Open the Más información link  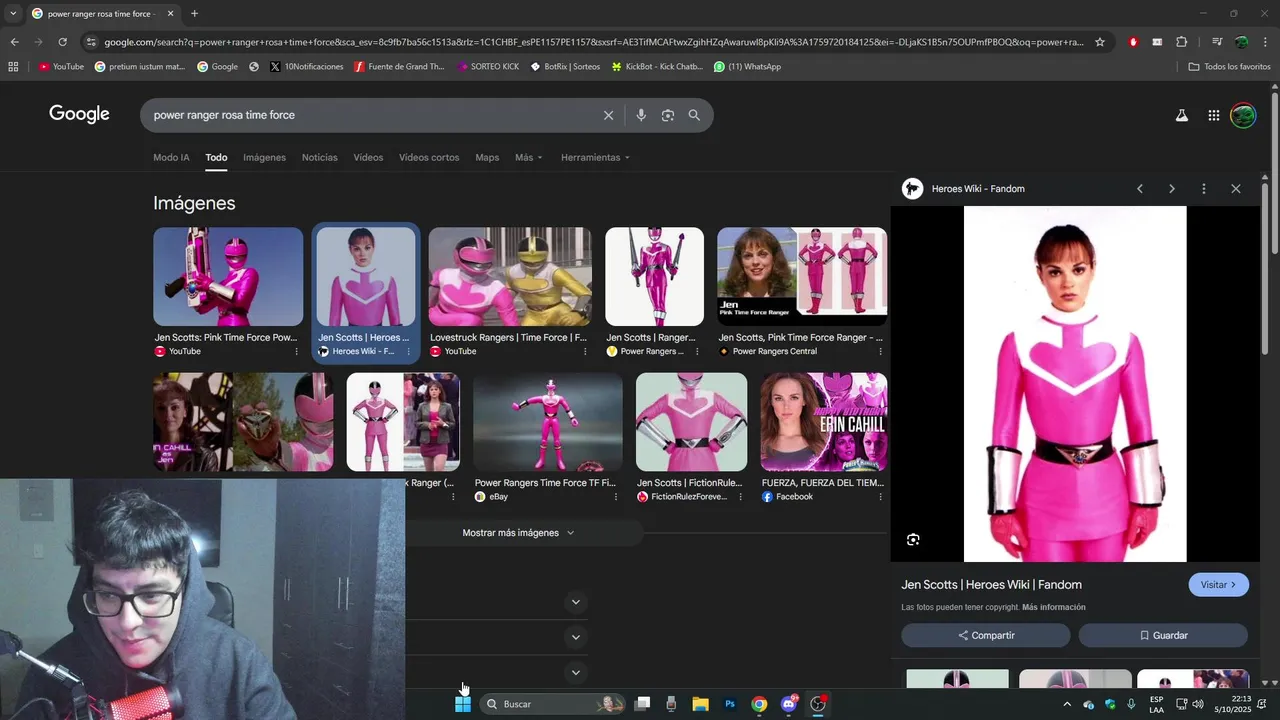(x=1053, y=607)
